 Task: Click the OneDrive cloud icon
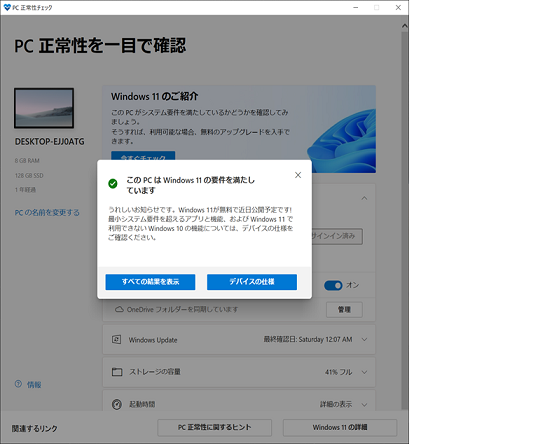(x=119, y=309)
